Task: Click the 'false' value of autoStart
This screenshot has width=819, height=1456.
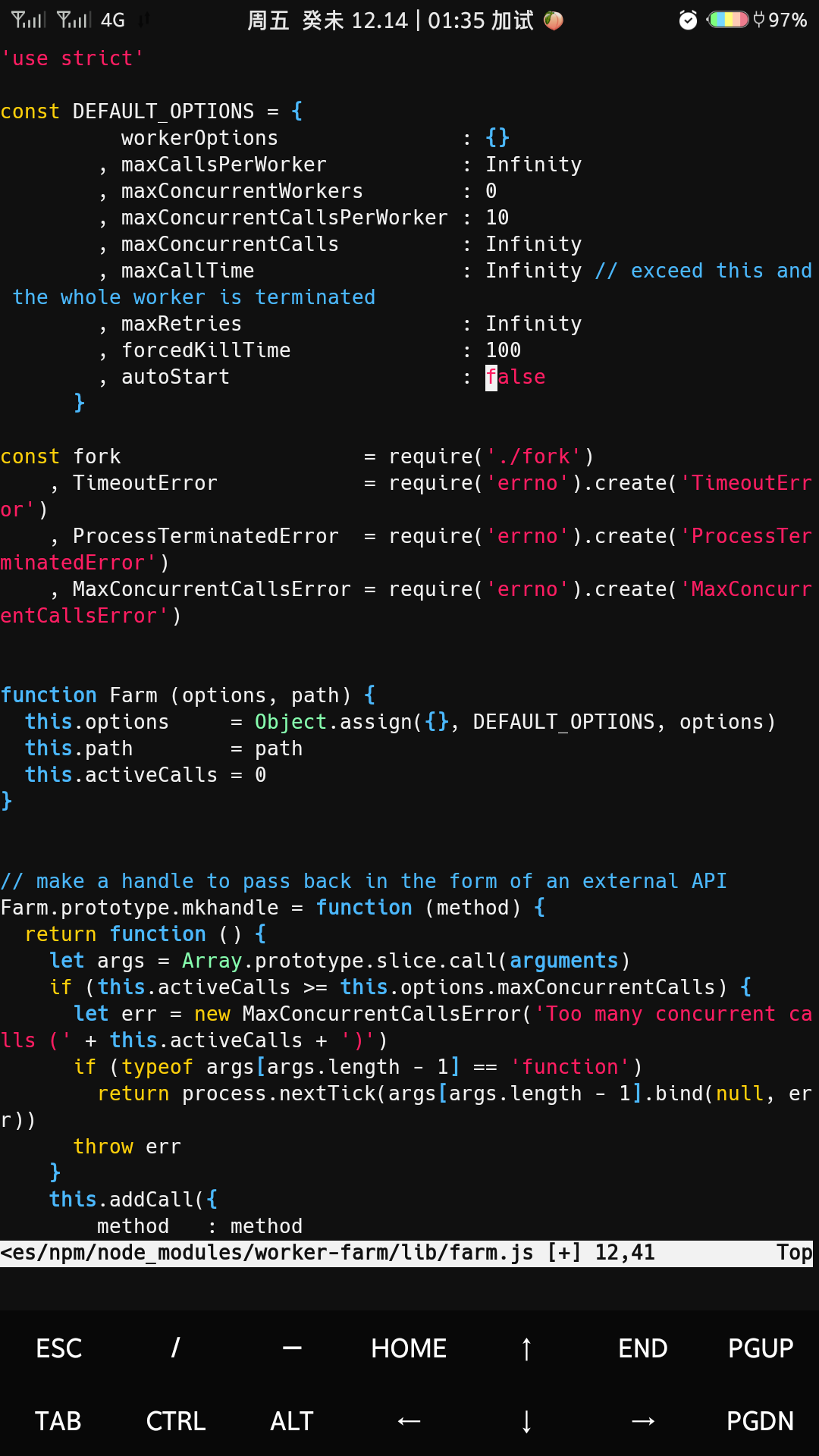Action: 516,377
